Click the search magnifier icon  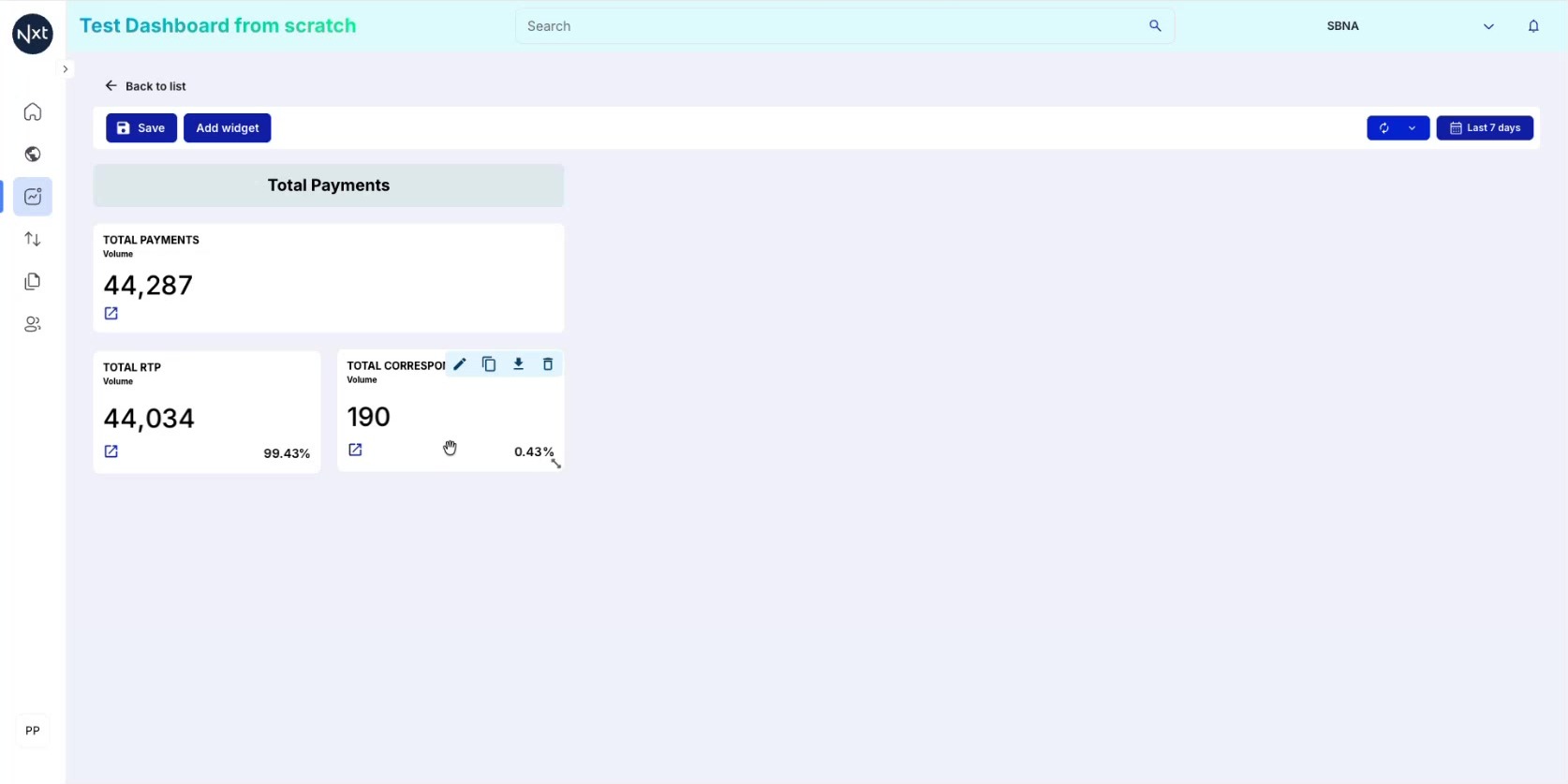tap(1155, 26)
